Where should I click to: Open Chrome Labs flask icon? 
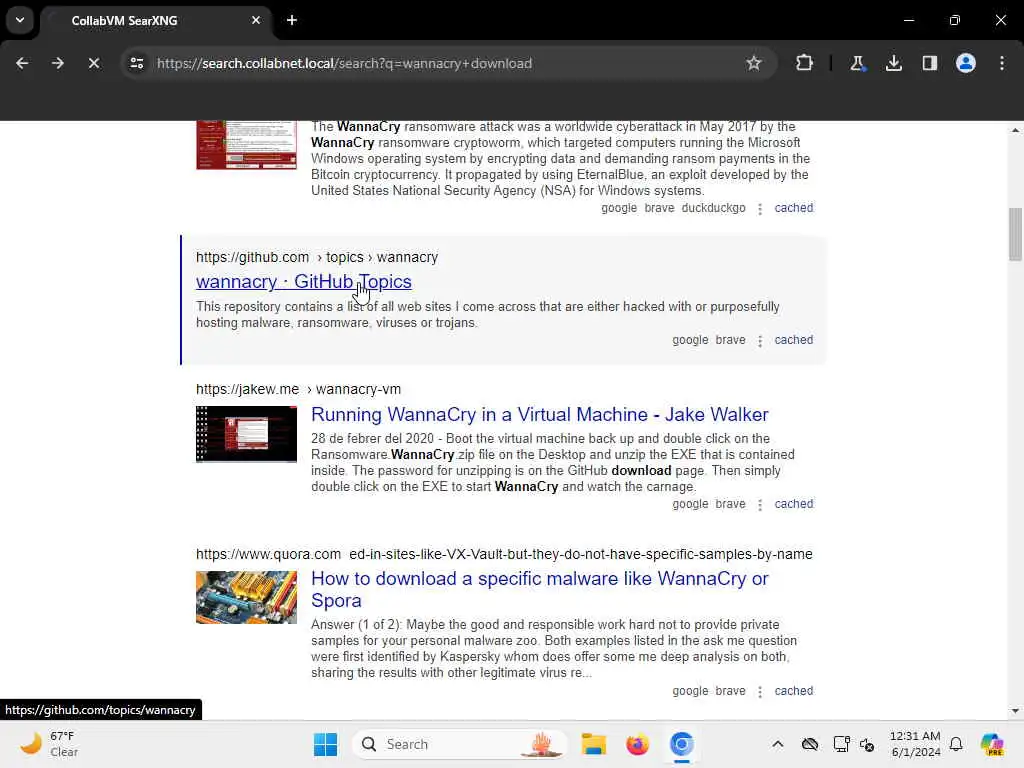click(857, 63)
